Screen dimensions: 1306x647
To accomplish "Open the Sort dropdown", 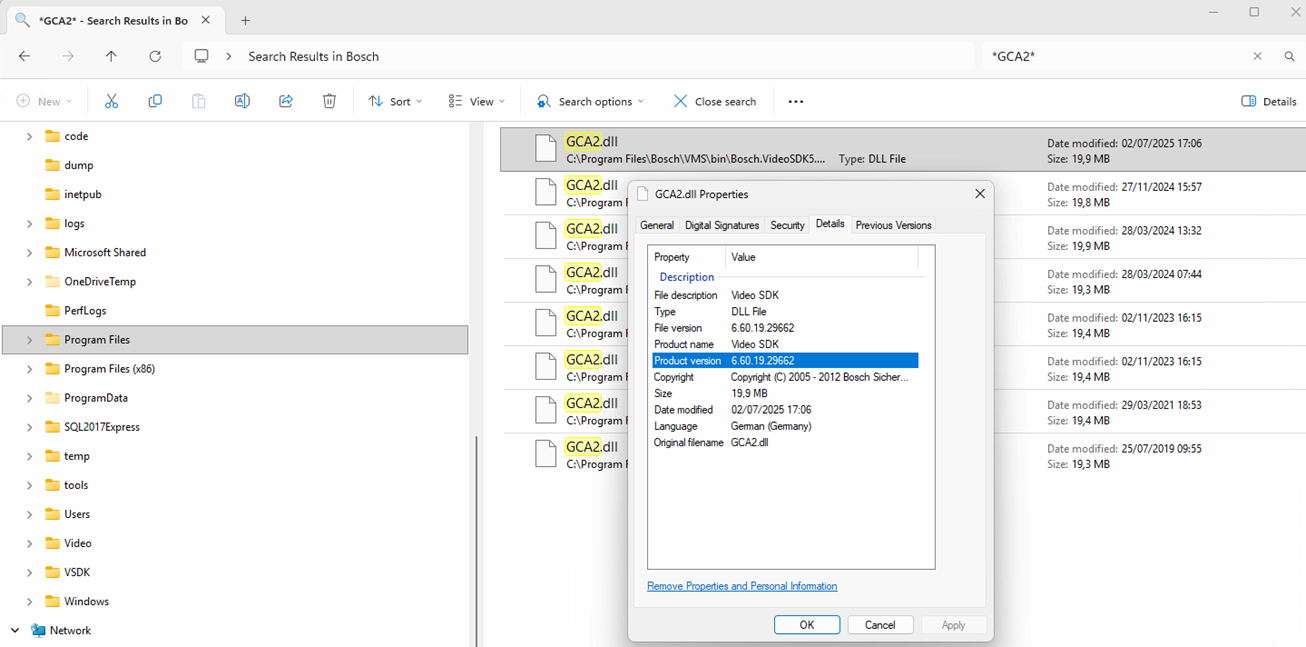I will 396,100.
